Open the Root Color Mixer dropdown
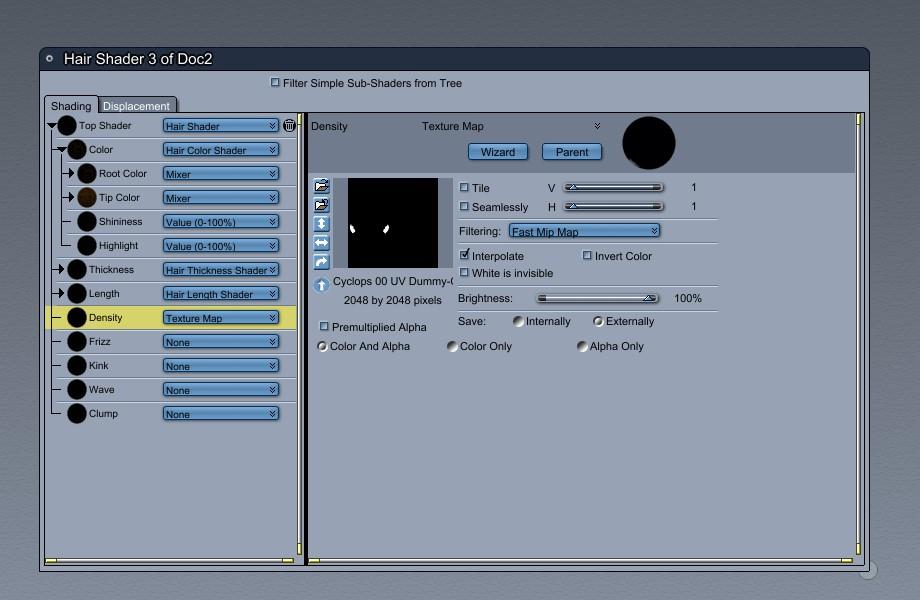 [221, 174]
